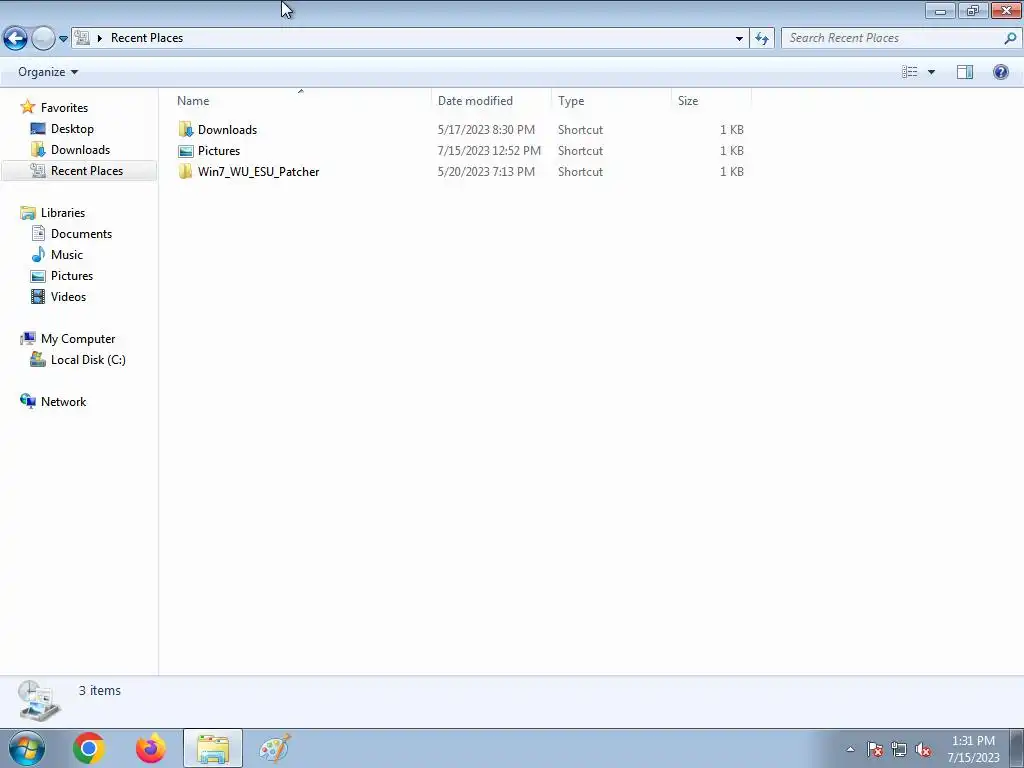The height and width of the screenshot is (768, 1024).
Task: Click the Local Disk drive icon
Action: (x=38, y=359)
